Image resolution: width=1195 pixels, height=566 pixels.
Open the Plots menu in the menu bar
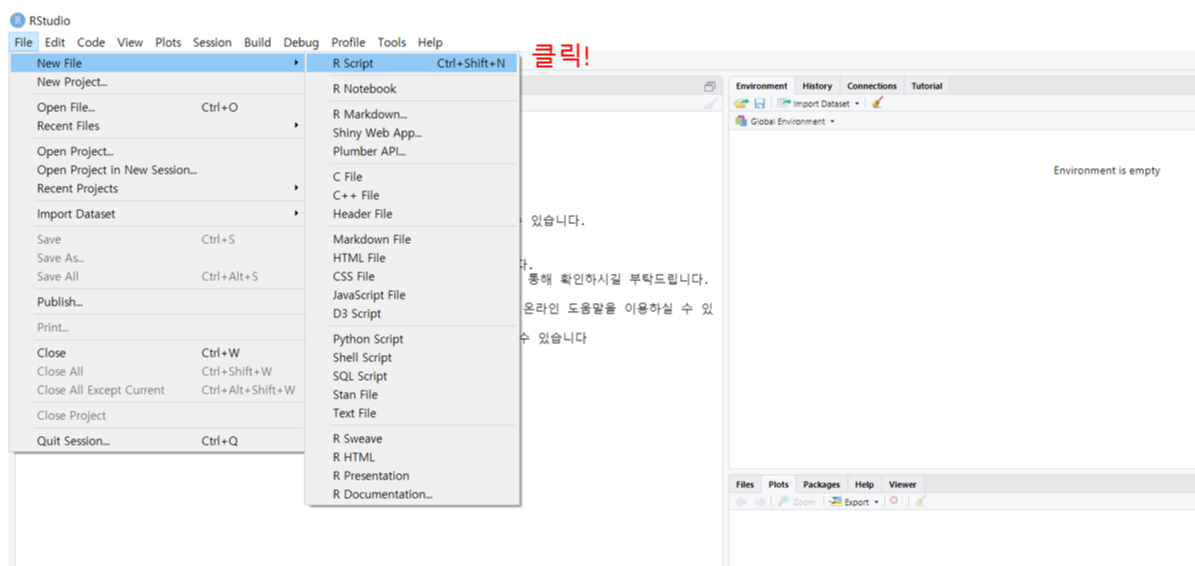point(168,43)
